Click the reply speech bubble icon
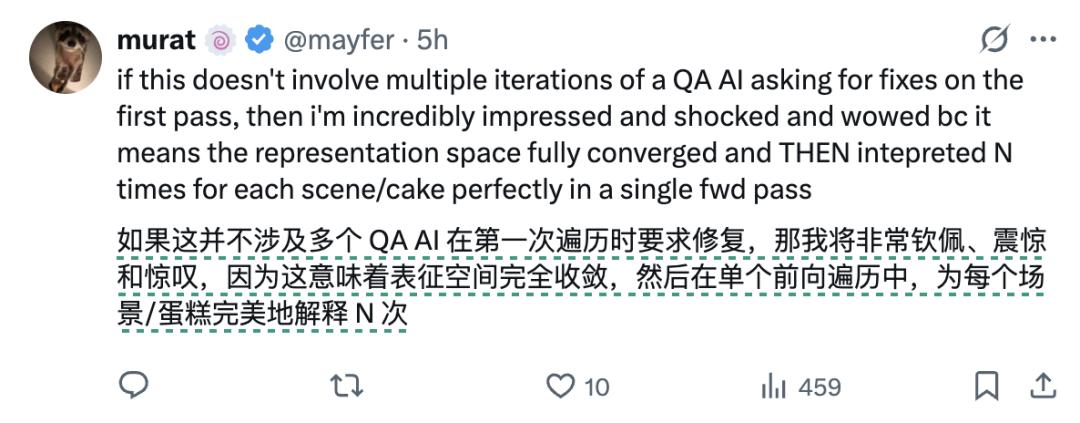 point(133,385)
